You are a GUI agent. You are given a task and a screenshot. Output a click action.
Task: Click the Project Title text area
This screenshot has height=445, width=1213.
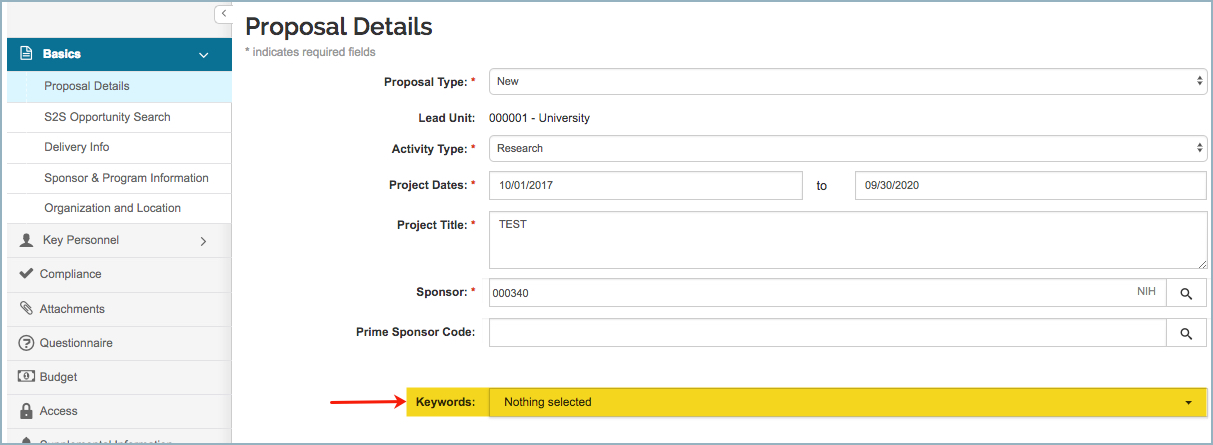tap(847, 240)
